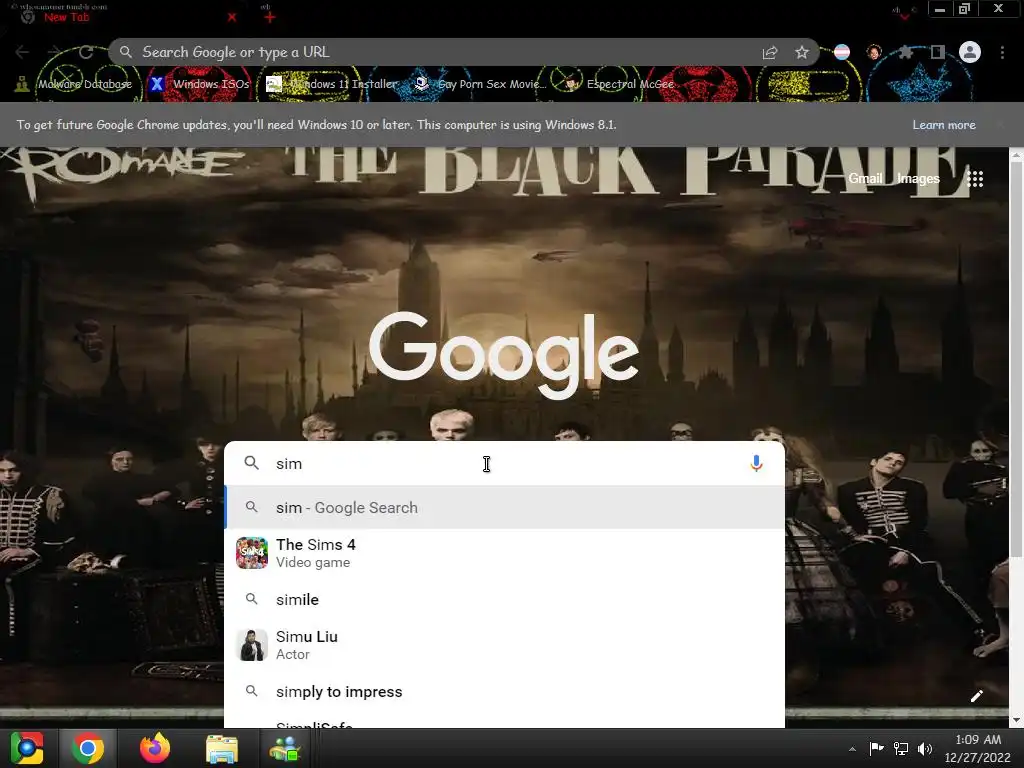Open the Chrome profile avatar menu
The width and height of the screenshot is (1024, 768).
tap(970, 52)
